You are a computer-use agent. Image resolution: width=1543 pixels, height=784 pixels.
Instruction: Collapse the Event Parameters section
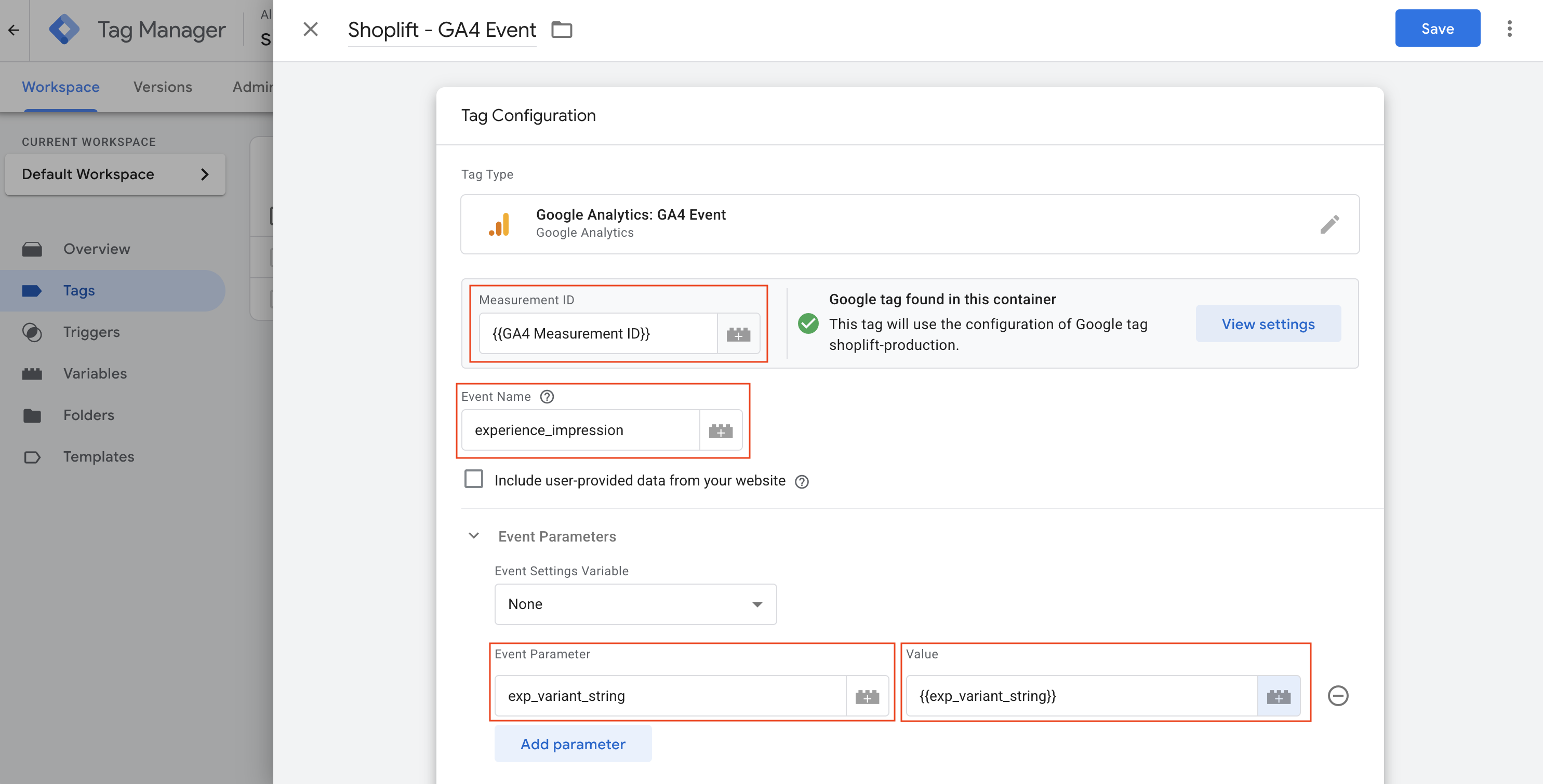[x=473, y=536]
